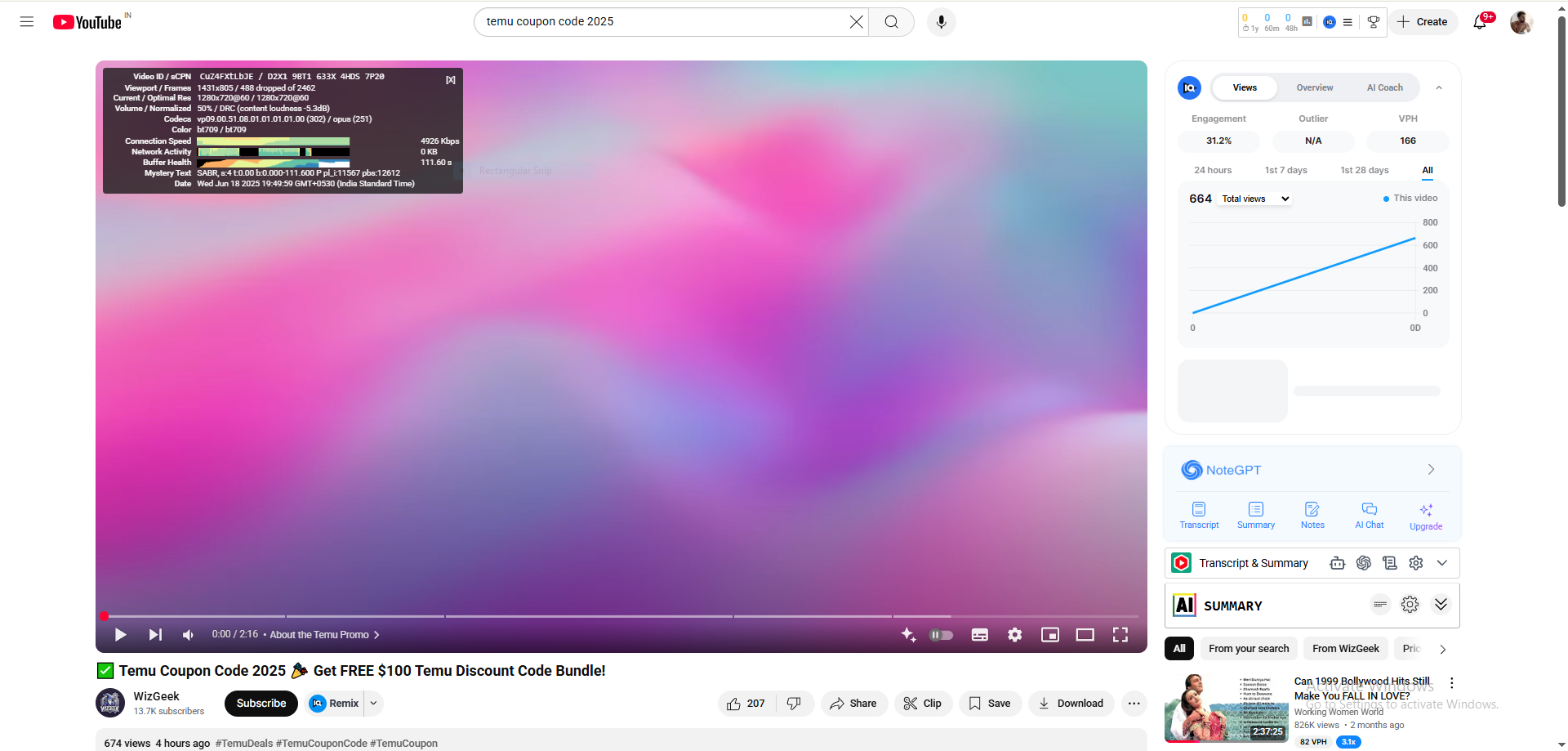Open the Total views dropdown

click(1255, 199)
